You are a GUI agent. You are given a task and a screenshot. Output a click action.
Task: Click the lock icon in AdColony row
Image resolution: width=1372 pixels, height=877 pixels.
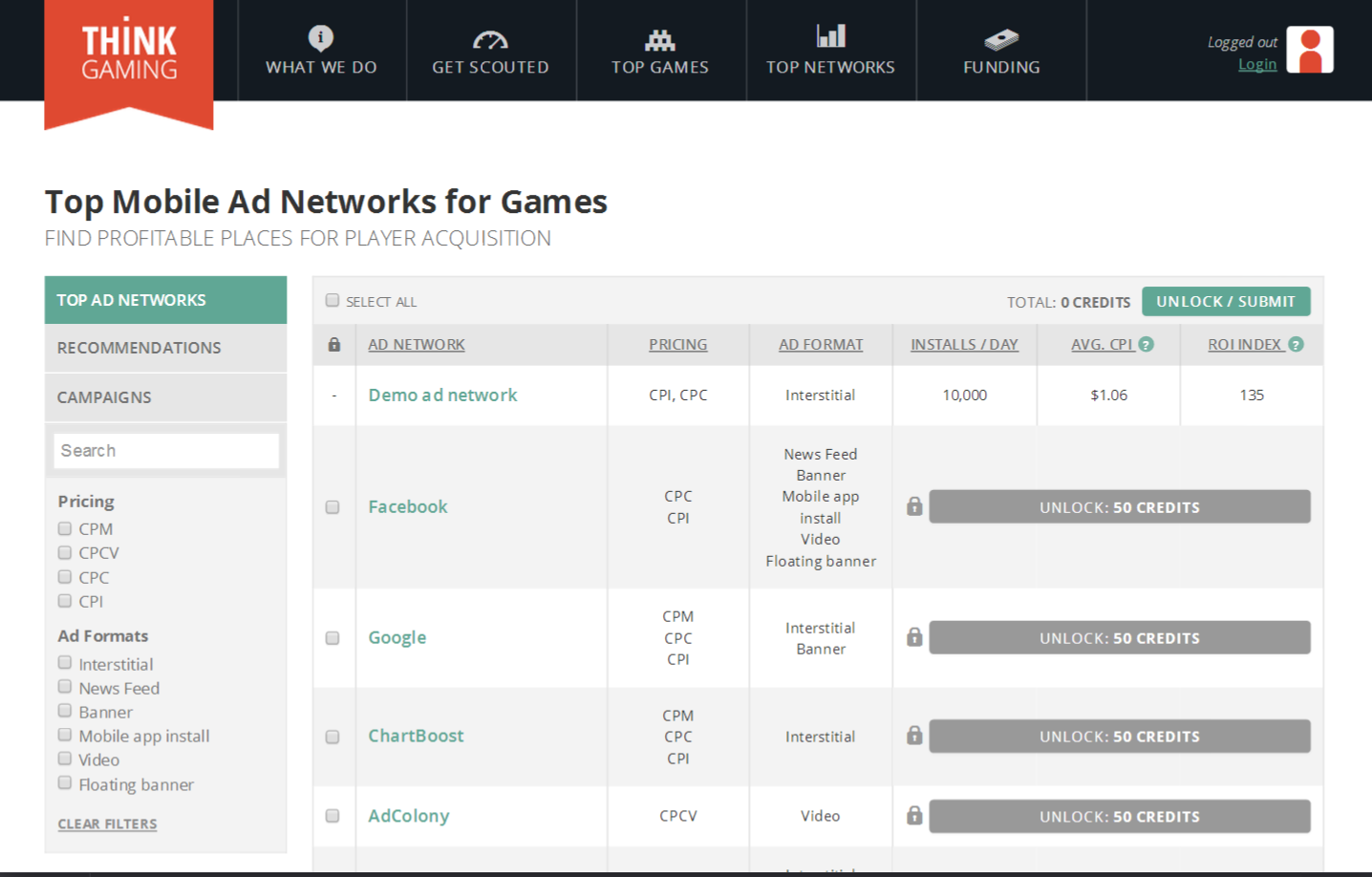(914, 816)
